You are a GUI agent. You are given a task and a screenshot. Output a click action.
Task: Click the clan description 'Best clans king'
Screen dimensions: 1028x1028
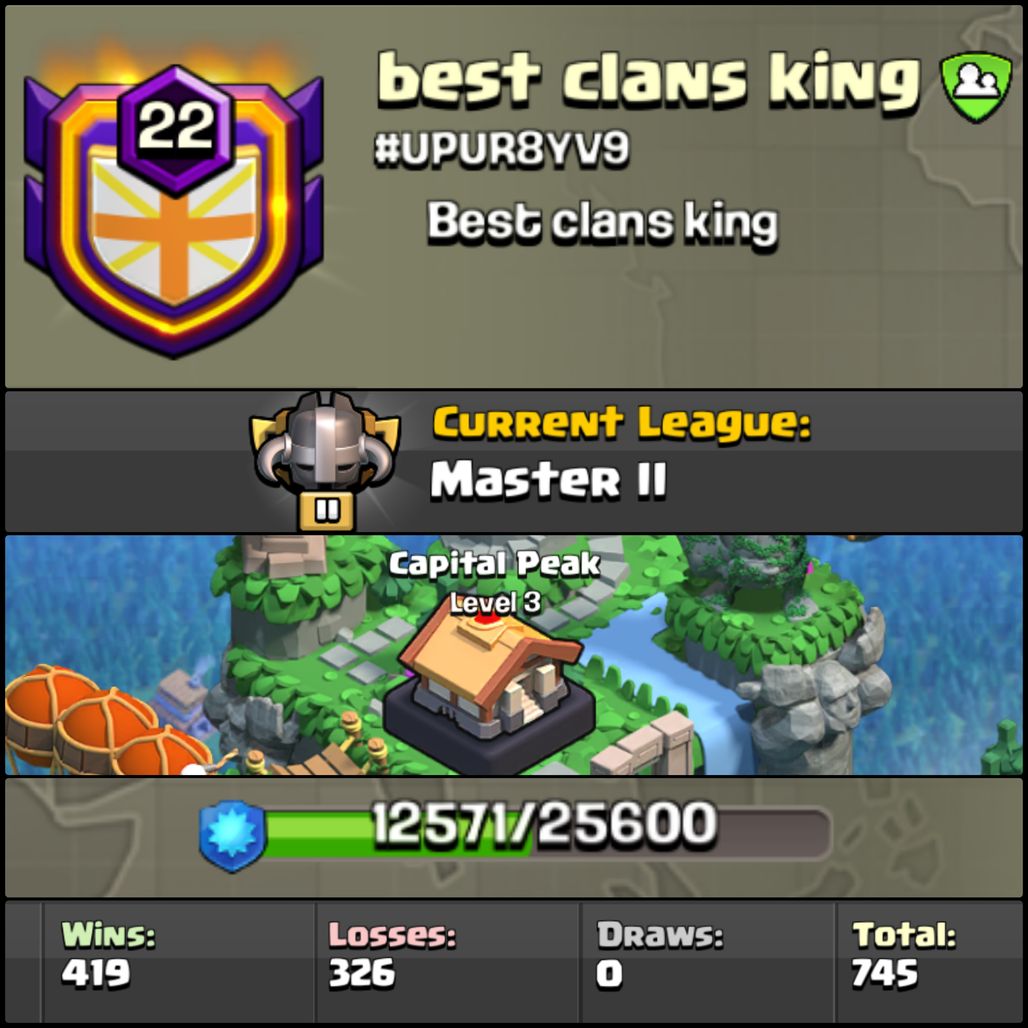click(x=602, y=223)
